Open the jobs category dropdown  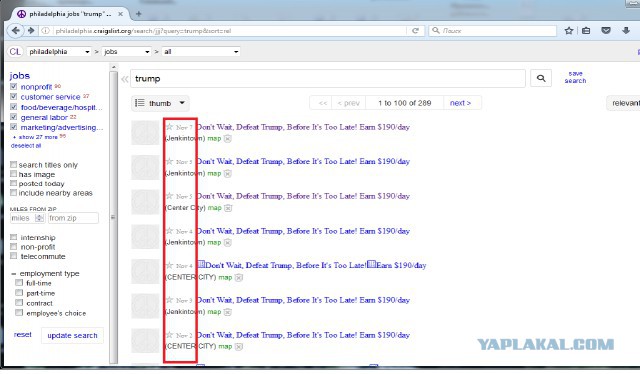tap(127, 52)
